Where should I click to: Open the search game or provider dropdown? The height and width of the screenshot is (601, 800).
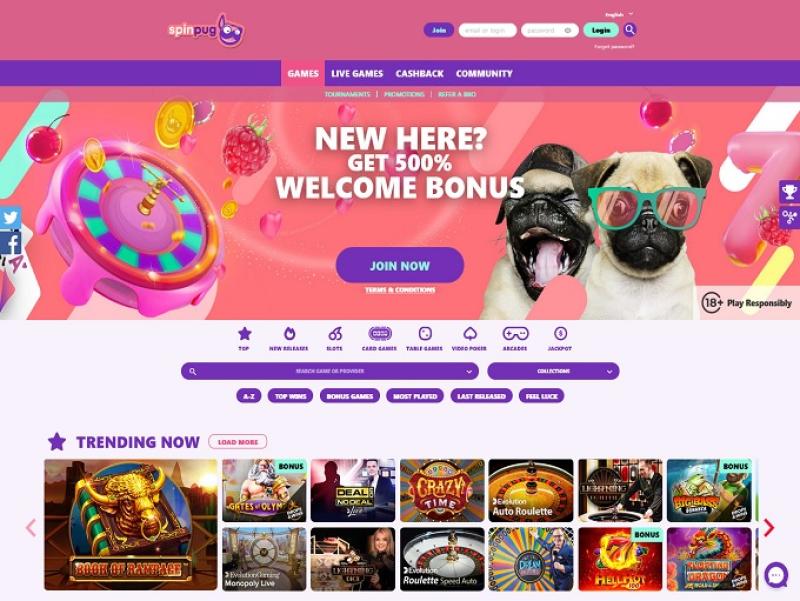(x=330, y=371)
